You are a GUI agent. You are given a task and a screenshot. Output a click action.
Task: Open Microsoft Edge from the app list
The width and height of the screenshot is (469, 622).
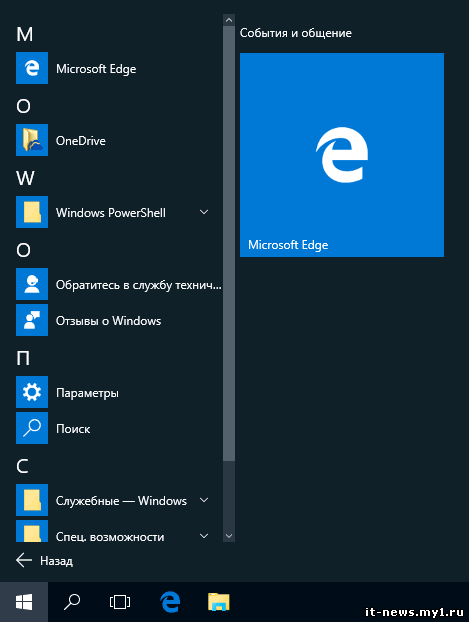tap(115, 68)
